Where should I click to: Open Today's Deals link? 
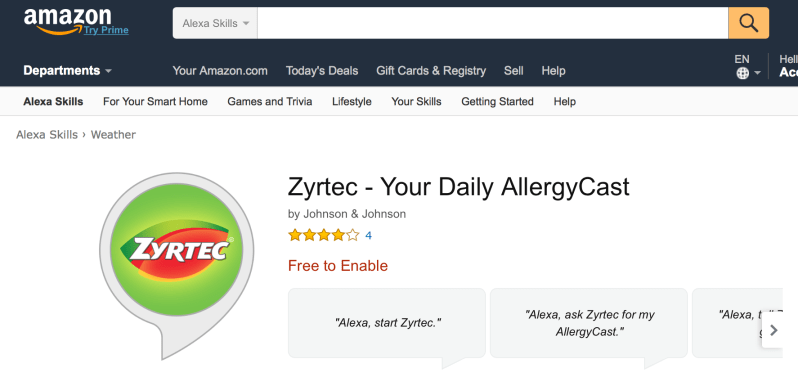[322, 70]
